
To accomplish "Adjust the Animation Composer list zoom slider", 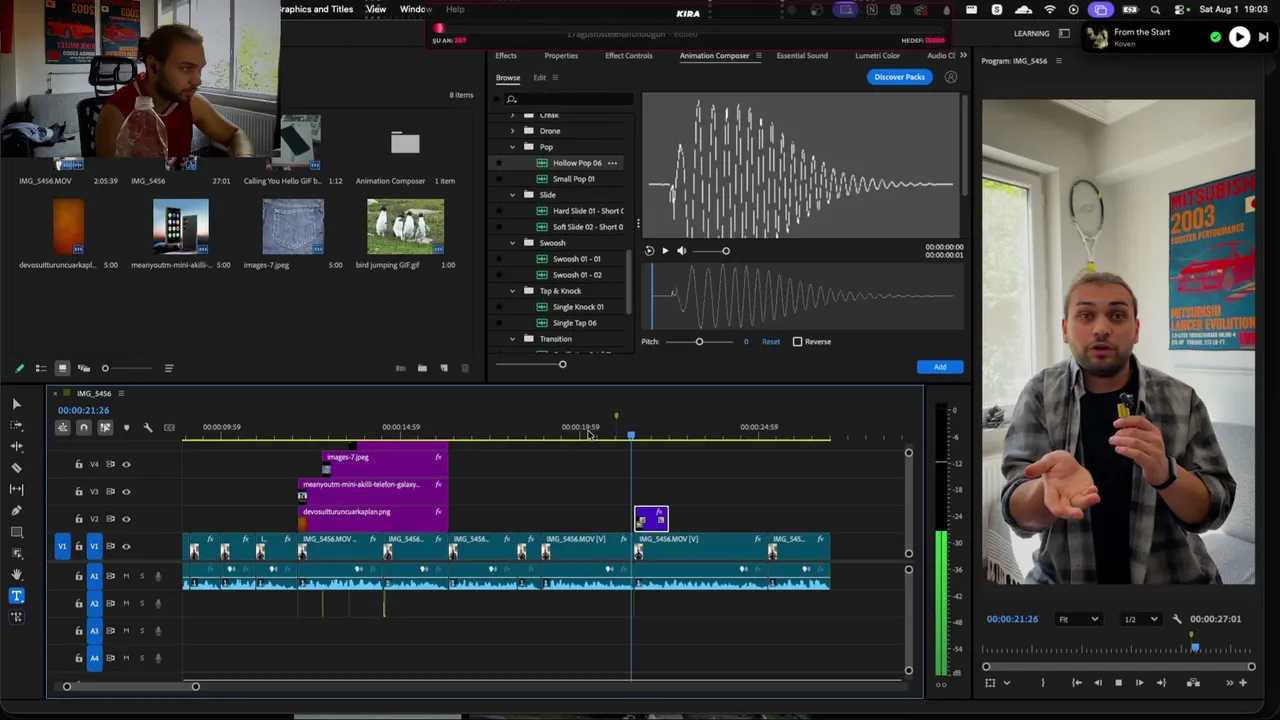I will [x=562, y=364].
